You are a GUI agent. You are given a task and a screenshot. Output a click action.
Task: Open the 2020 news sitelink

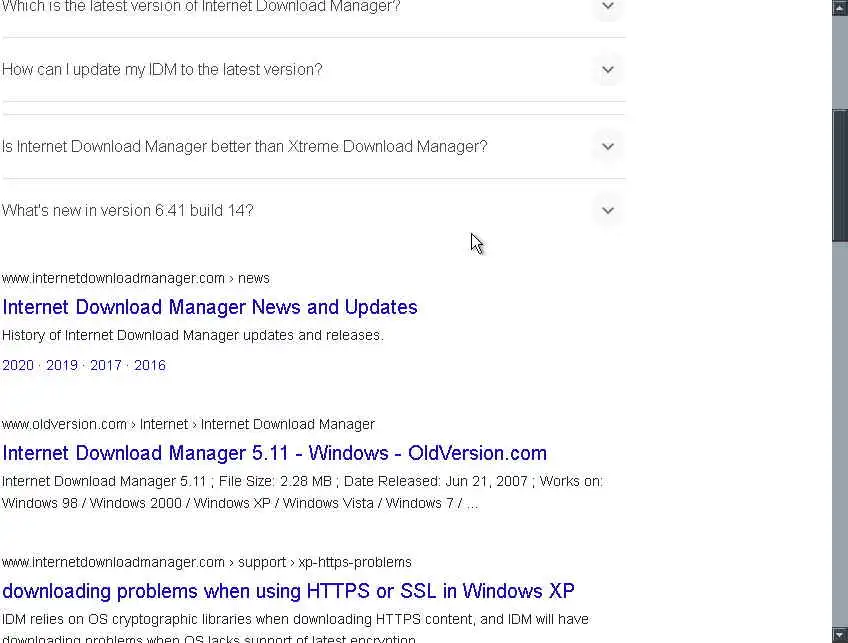pos(18,366)
